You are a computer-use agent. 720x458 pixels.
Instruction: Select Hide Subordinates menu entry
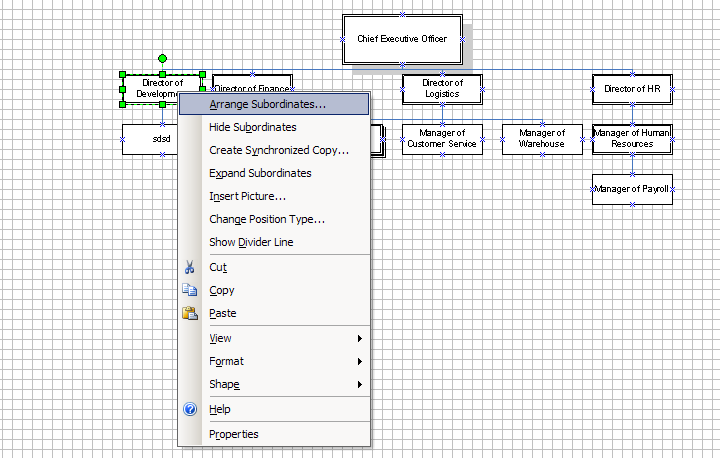click(252, 128)
